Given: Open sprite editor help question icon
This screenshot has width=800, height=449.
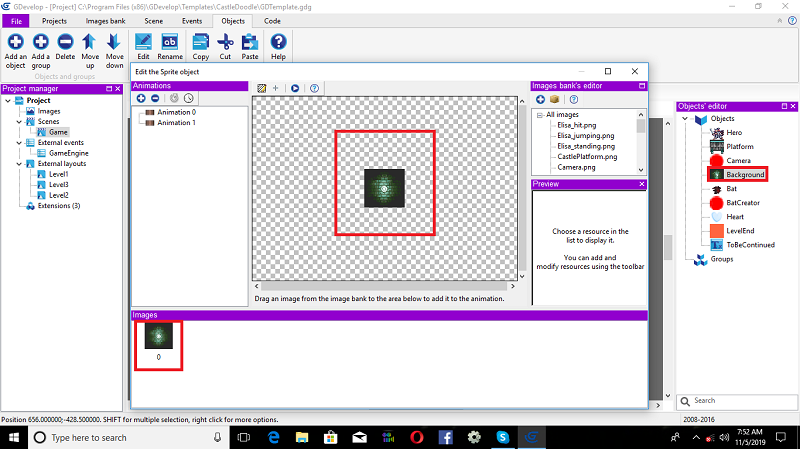Looking at the screenshot, I should (x=314, y=88).
